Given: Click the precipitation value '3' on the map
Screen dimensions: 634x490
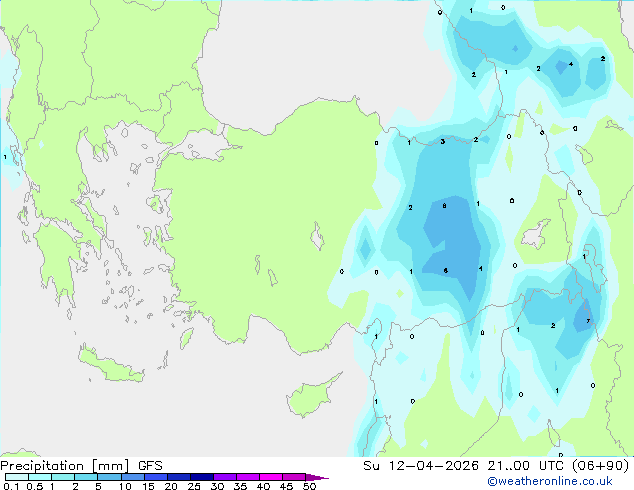Looking at the screenshot, I should (443, 142).
